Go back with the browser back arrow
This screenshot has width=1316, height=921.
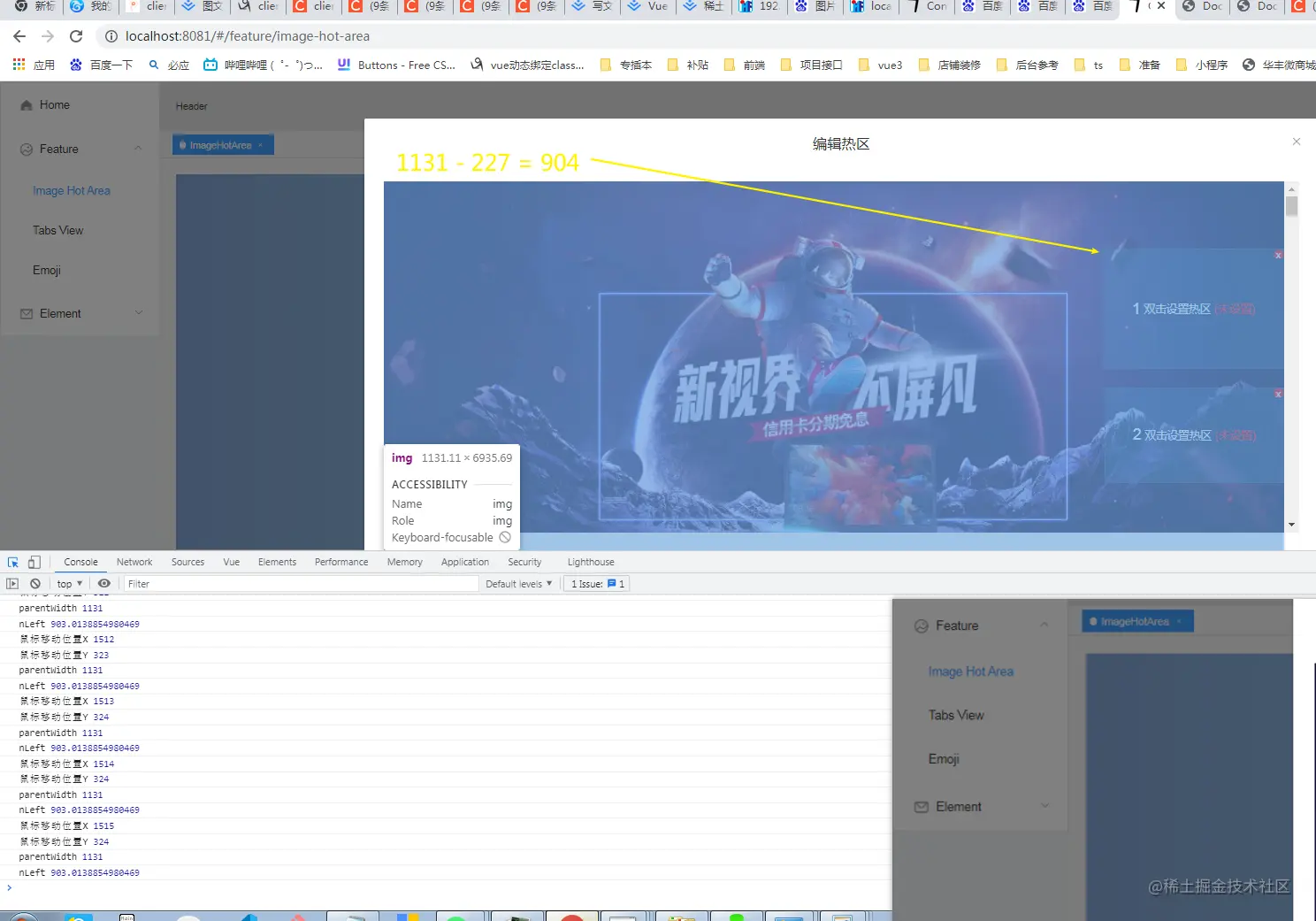point(19,36)
